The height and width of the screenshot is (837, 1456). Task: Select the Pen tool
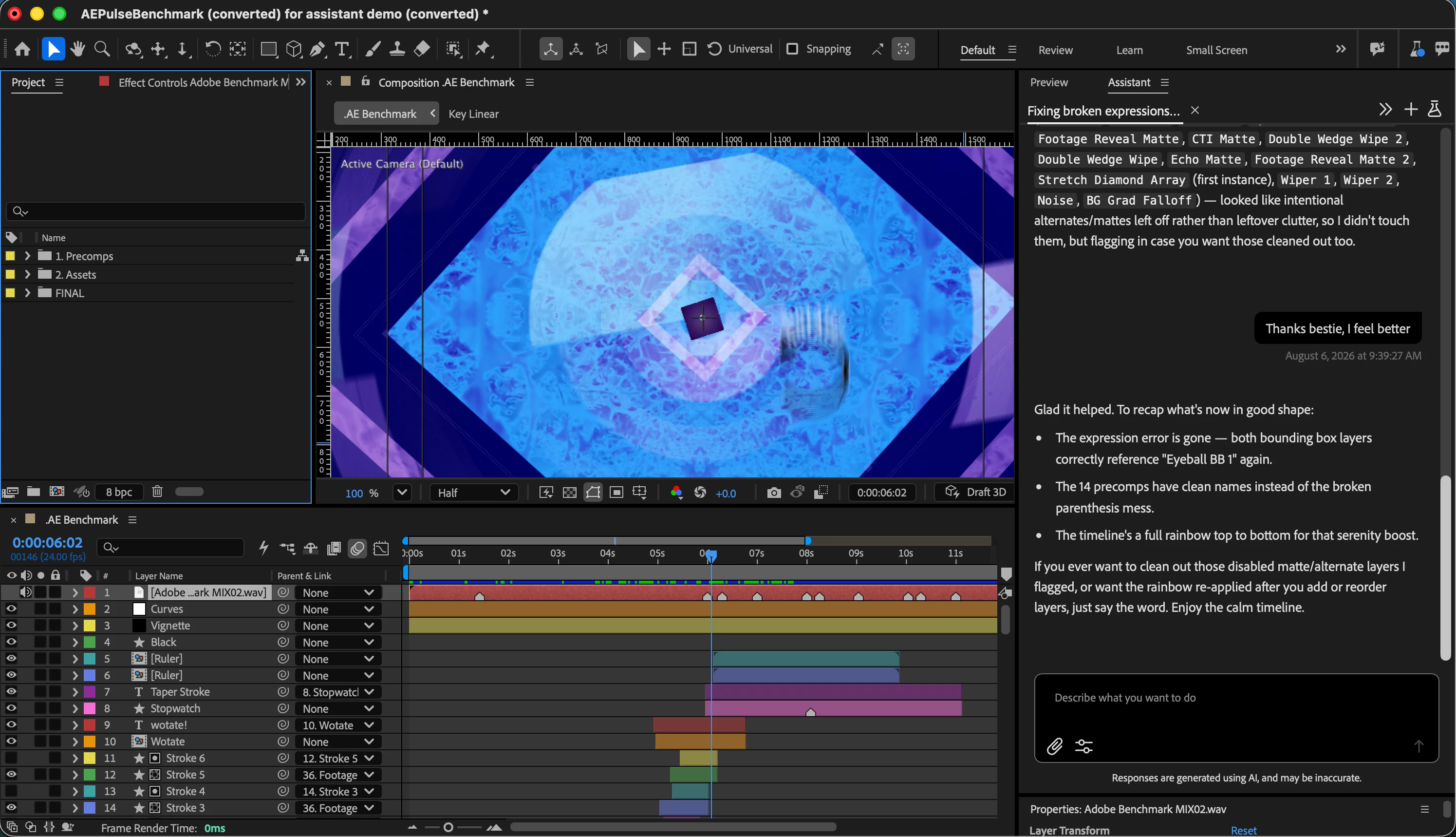317,49
